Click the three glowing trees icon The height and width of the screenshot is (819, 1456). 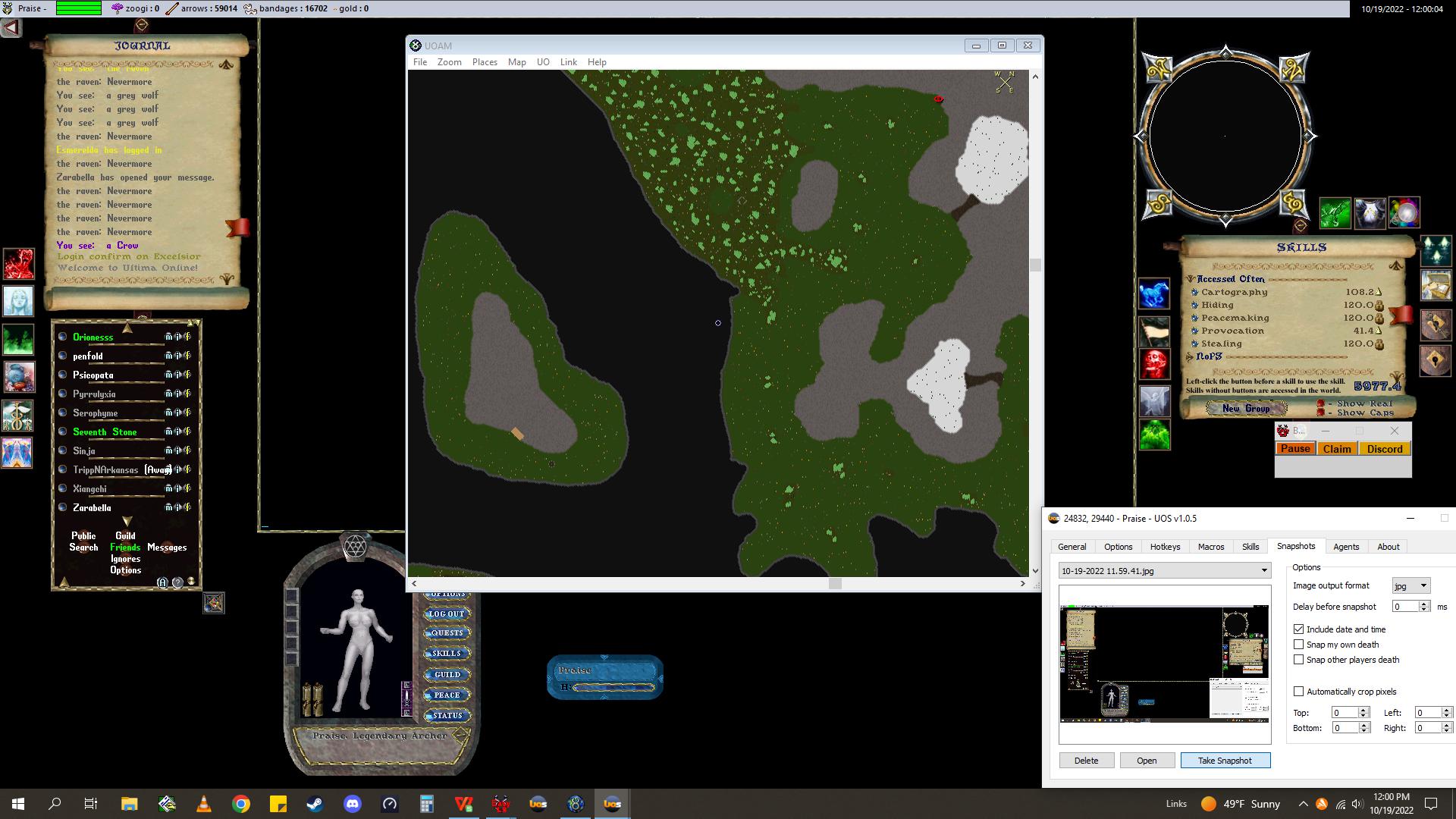click(1436, 251)
